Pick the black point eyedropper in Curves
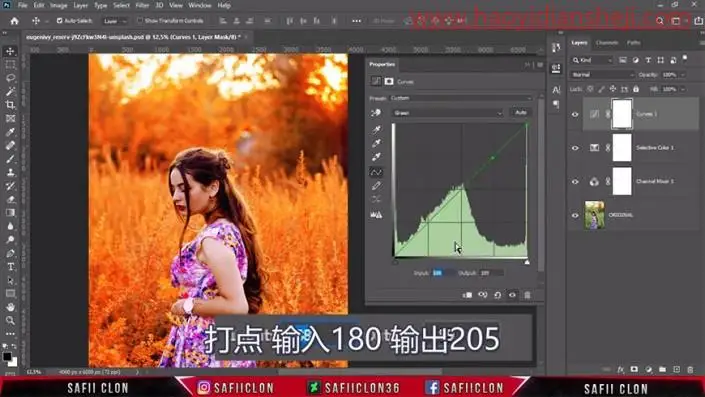This screenshot has height=397, width=705. point(376,129)
